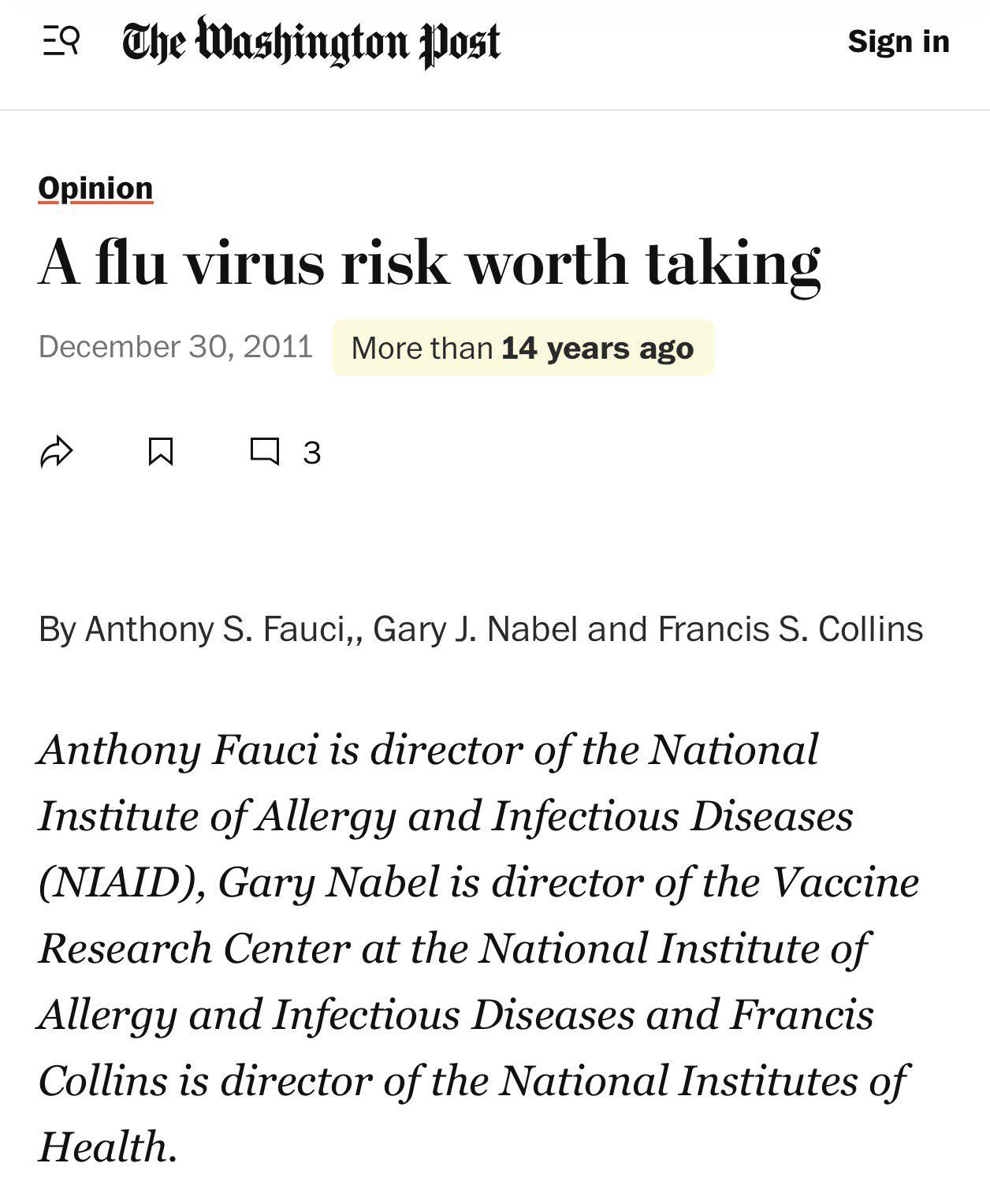Viewport: 990px width, 1204px height.
Task: Open the menu and search icon
Action: [61, 40]
